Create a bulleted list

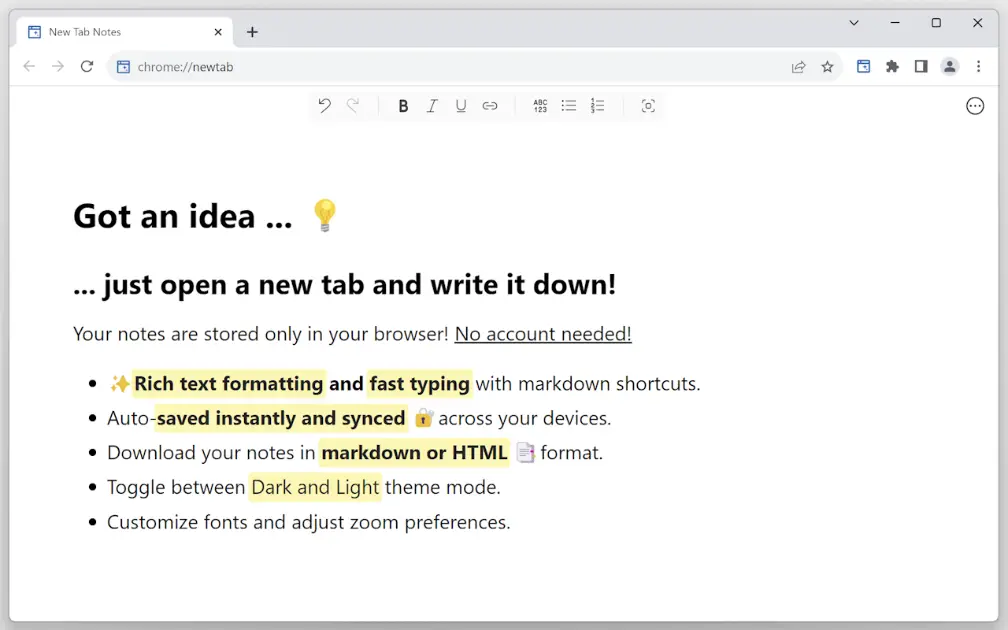[569, 105]
